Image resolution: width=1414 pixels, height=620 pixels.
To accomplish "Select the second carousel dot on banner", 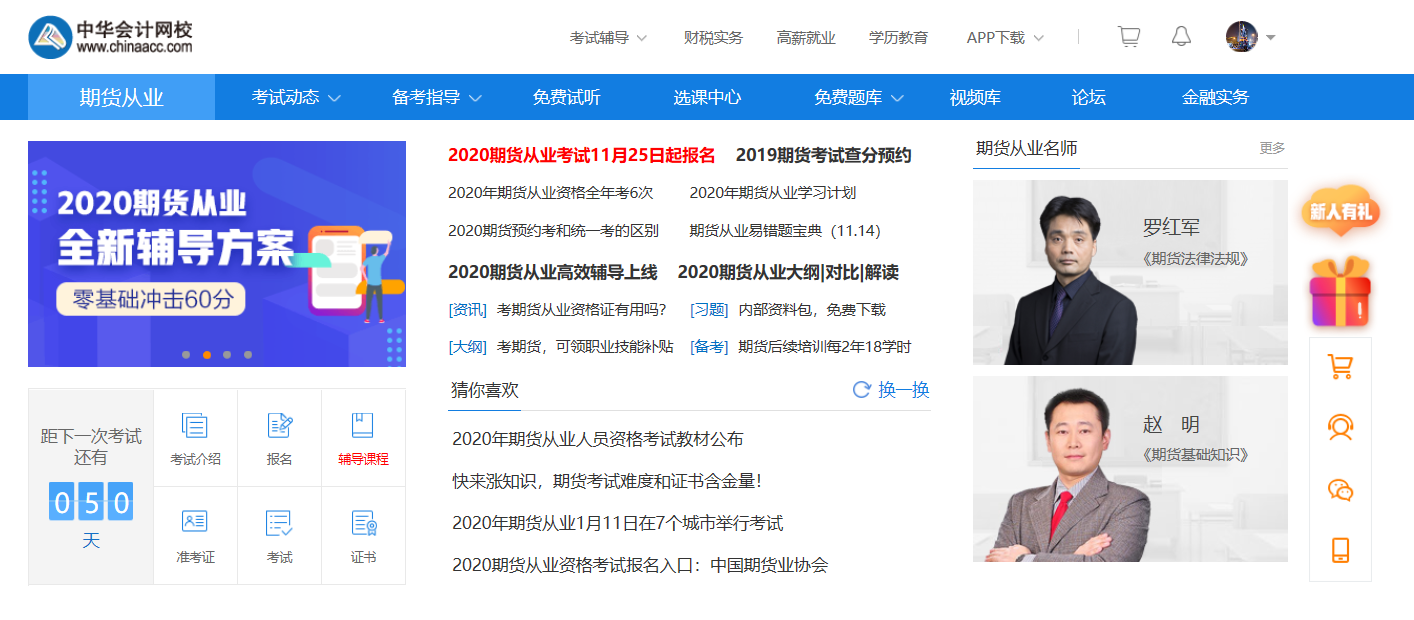I will point(207,355).
